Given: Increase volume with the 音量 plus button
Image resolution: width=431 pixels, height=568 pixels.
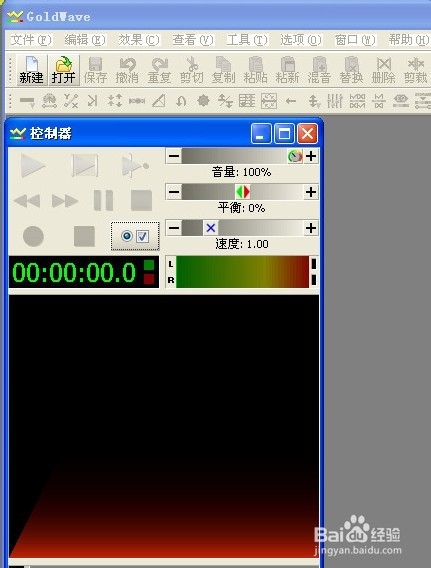Looking at the screenshot, I should pos(311,156).
